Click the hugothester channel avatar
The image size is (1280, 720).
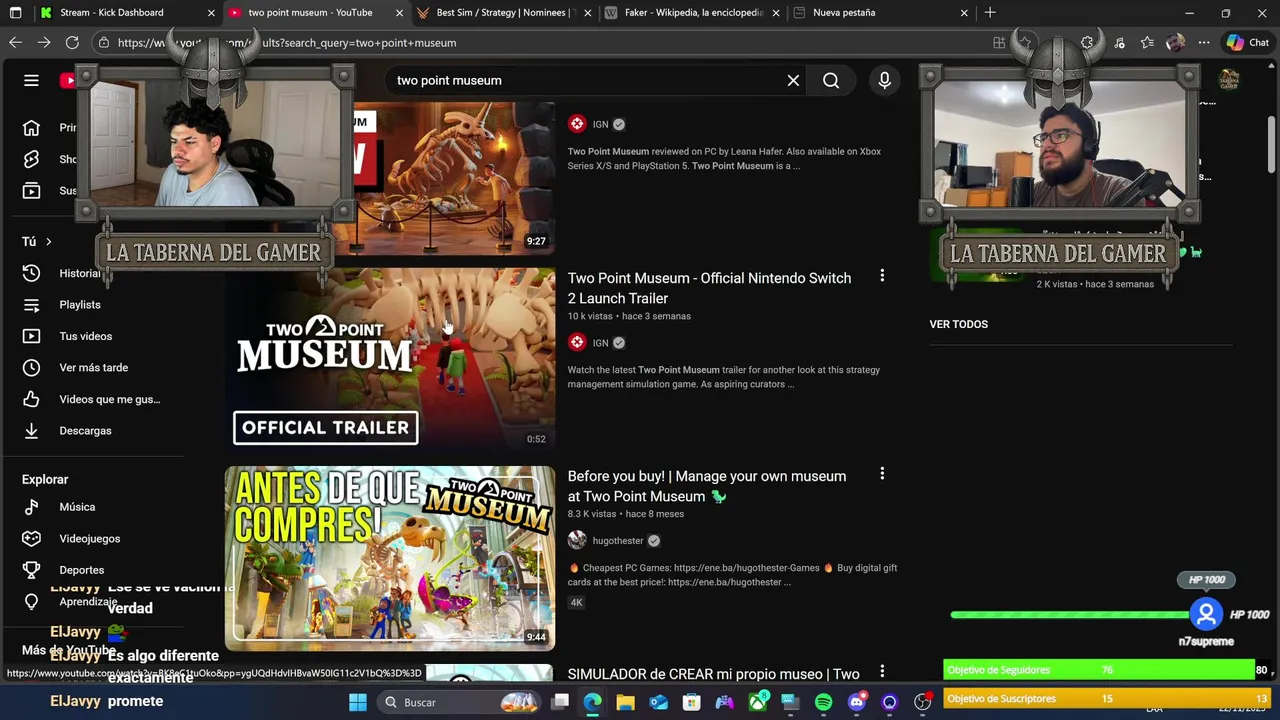pyautogui.click(x=577, y=540)
